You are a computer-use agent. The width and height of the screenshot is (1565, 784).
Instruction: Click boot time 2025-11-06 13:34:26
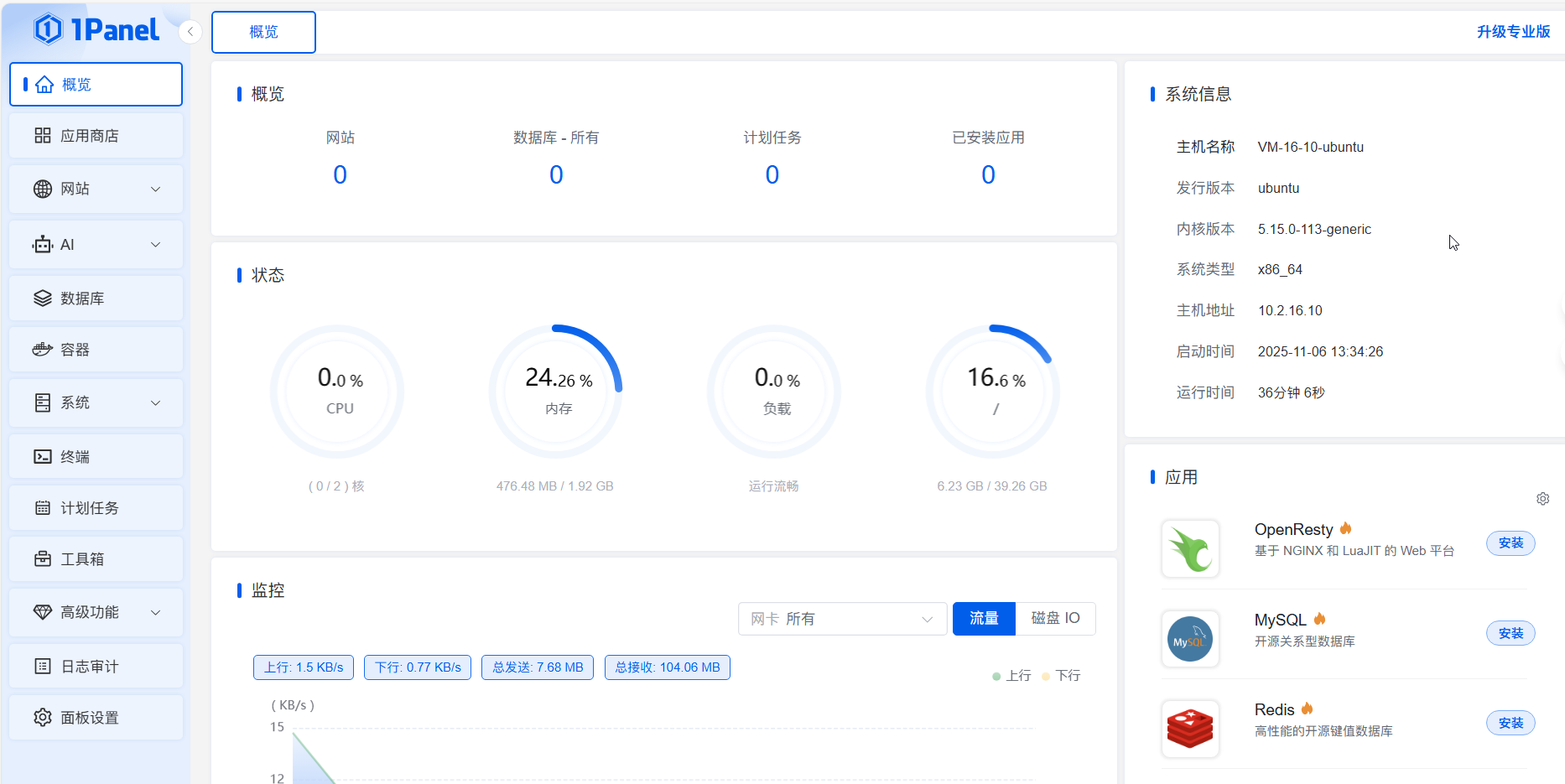tap(1320, 351)
